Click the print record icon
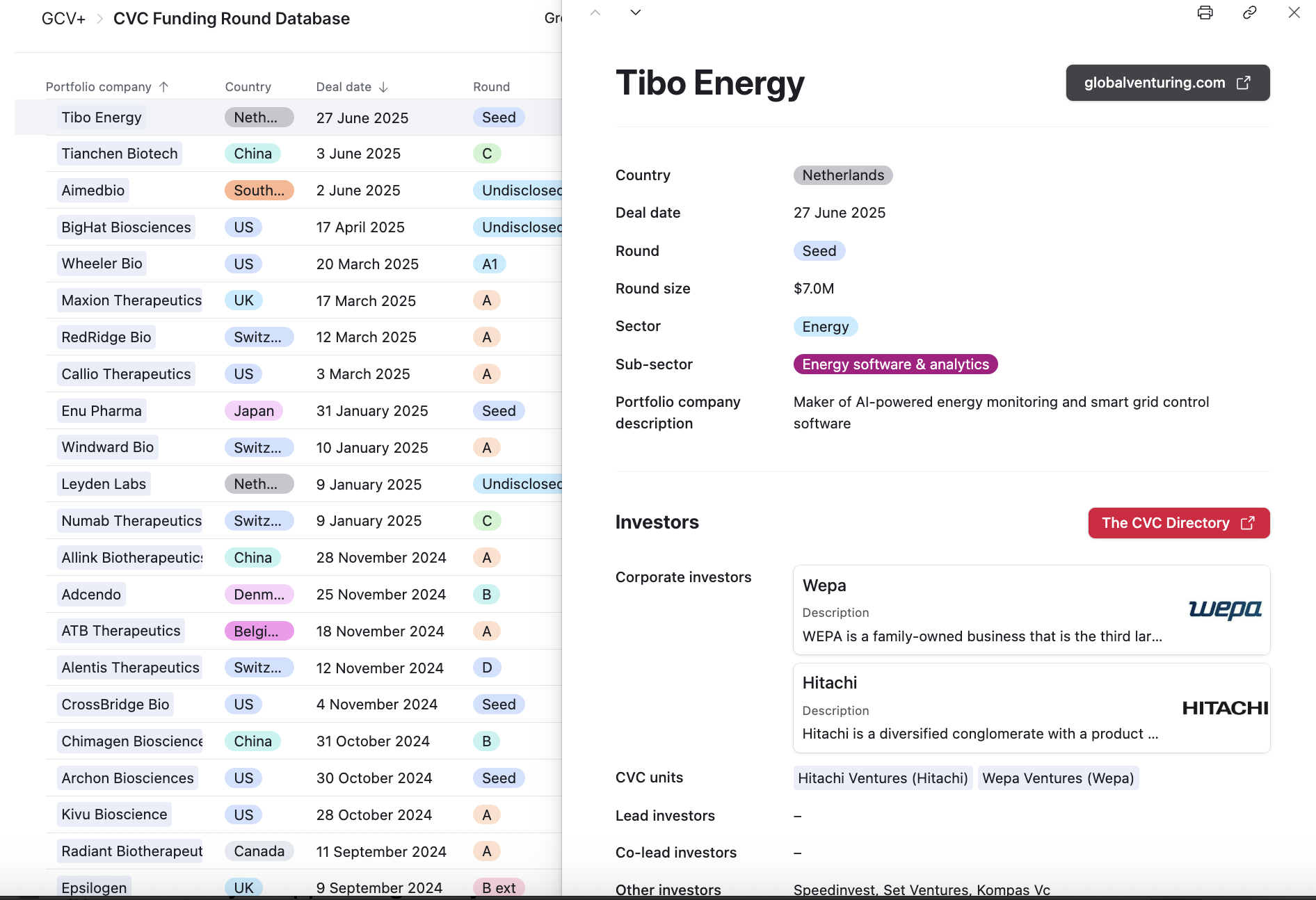 point(1205,13)
